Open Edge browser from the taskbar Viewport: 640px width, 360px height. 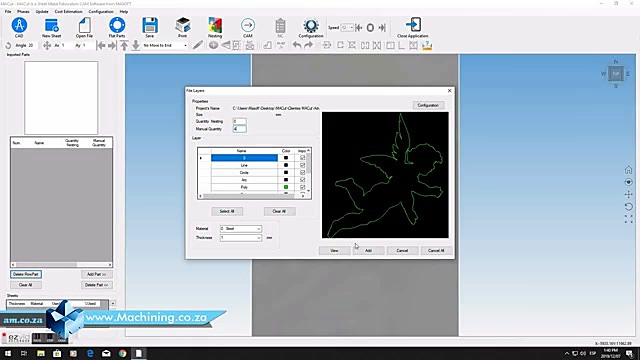[90, 353]
